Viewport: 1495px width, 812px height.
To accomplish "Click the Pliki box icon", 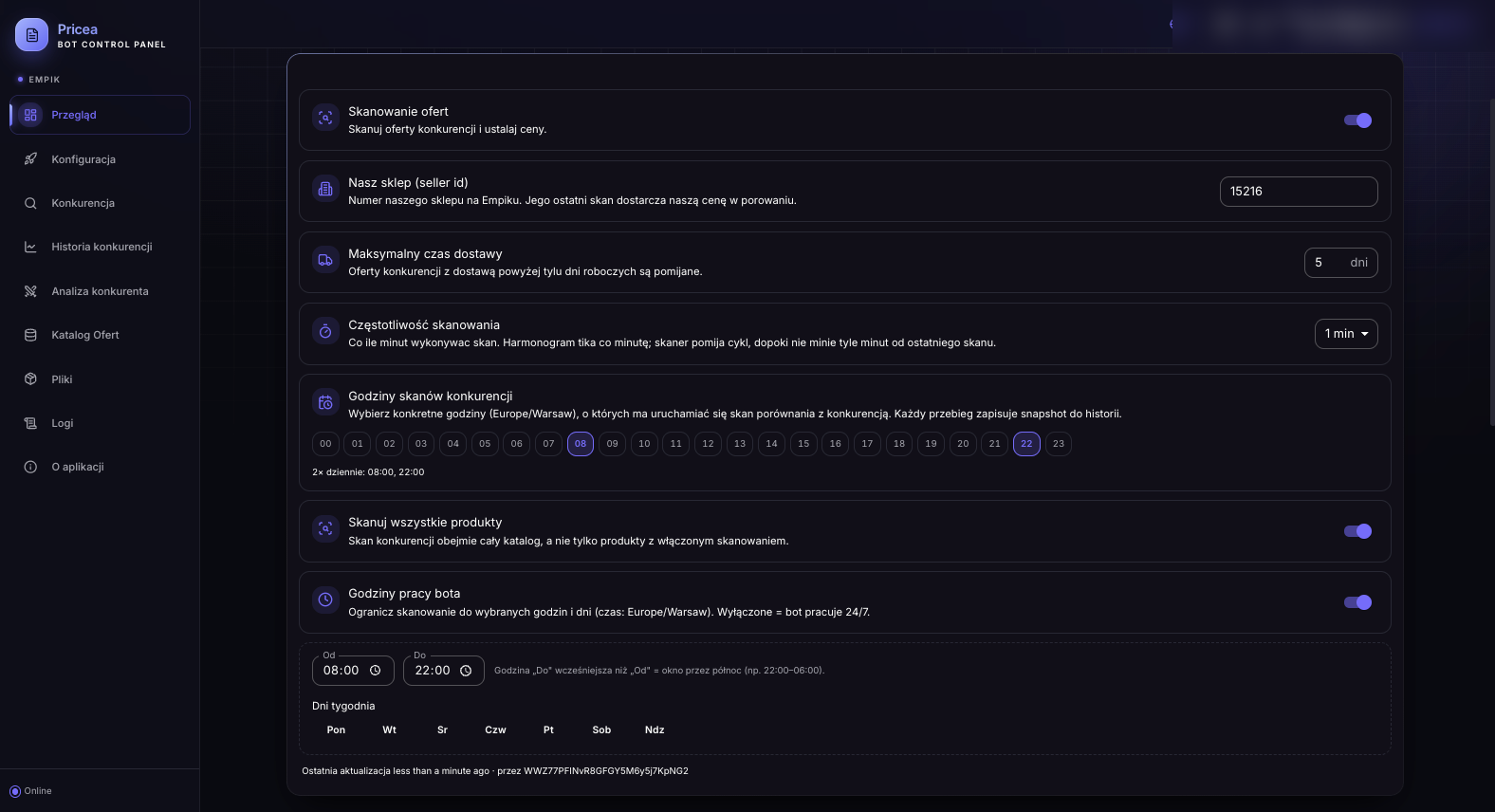I will point(30,379).
